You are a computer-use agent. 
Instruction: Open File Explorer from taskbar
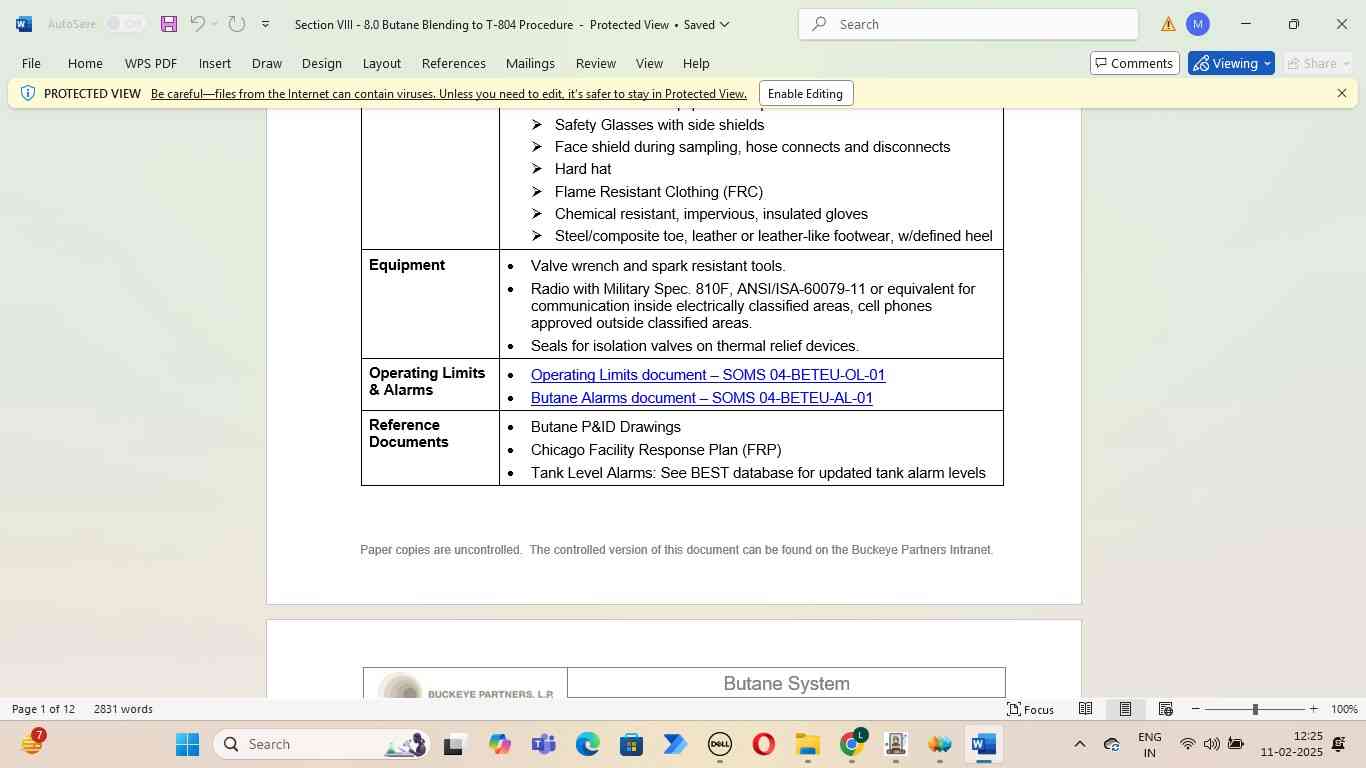808,744
